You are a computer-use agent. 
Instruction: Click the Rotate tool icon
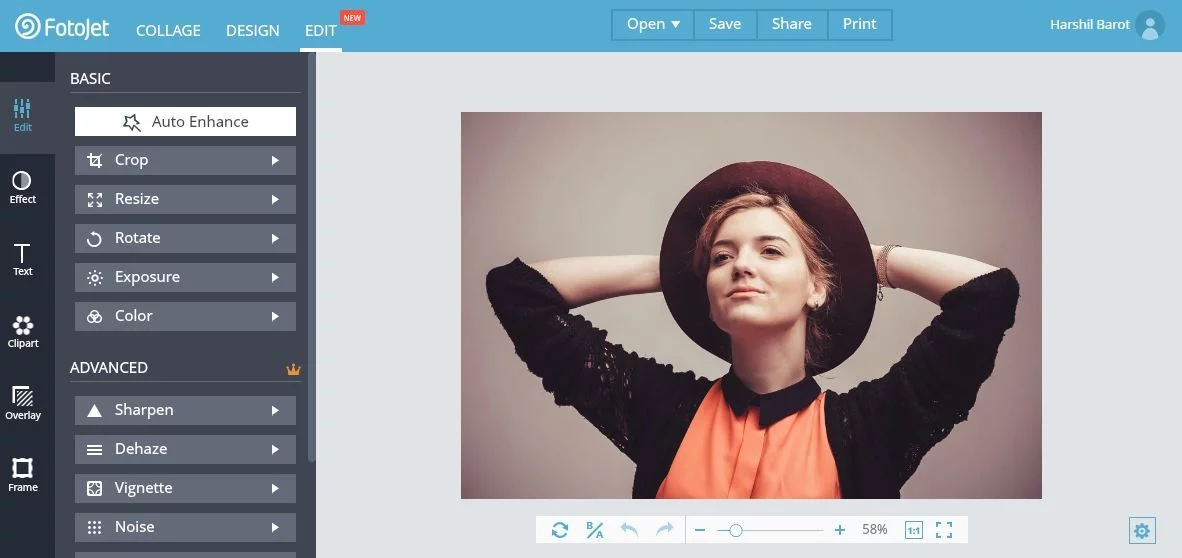(94, 239)
